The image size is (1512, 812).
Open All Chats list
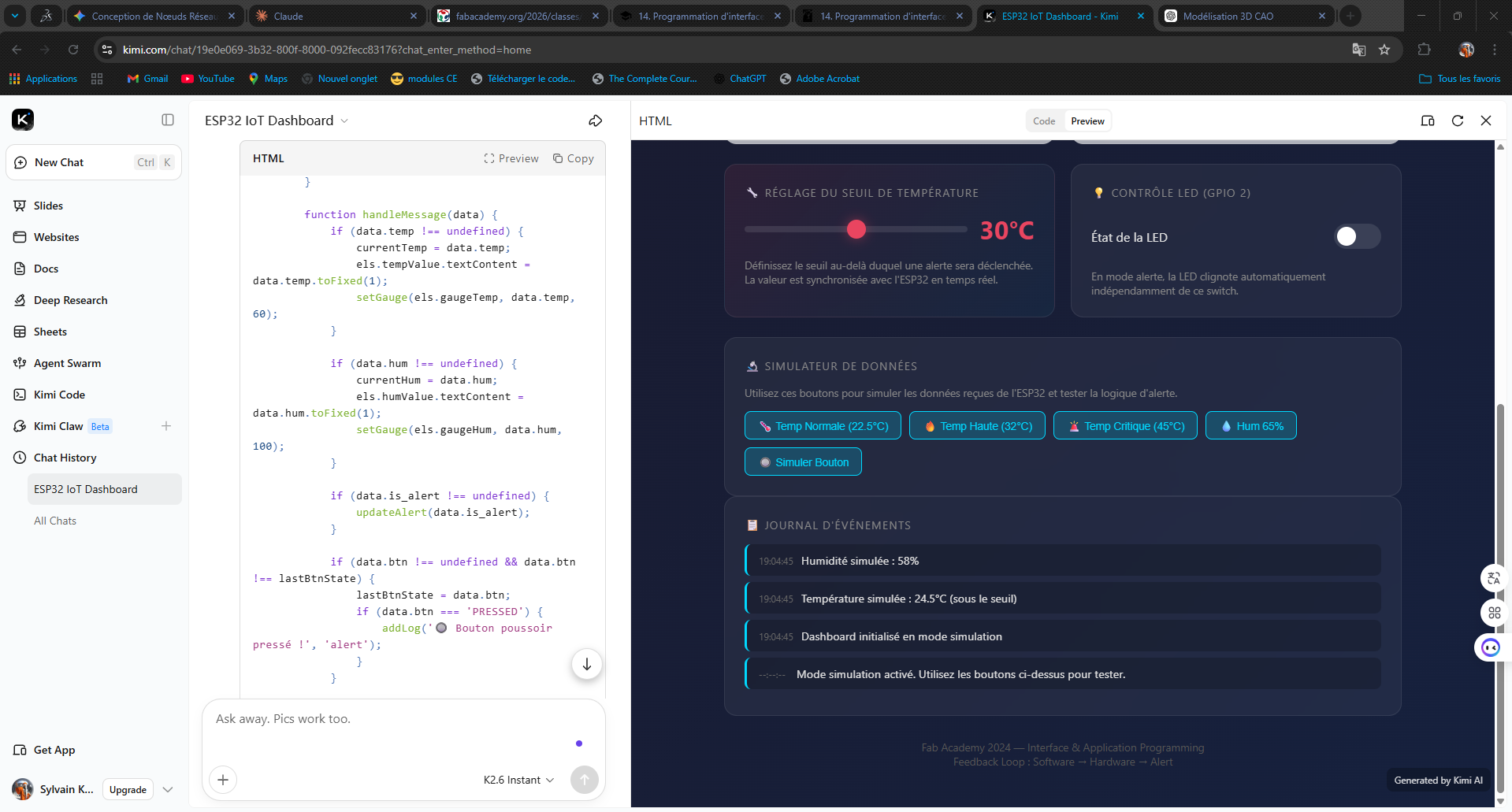(x=55, y=521)
